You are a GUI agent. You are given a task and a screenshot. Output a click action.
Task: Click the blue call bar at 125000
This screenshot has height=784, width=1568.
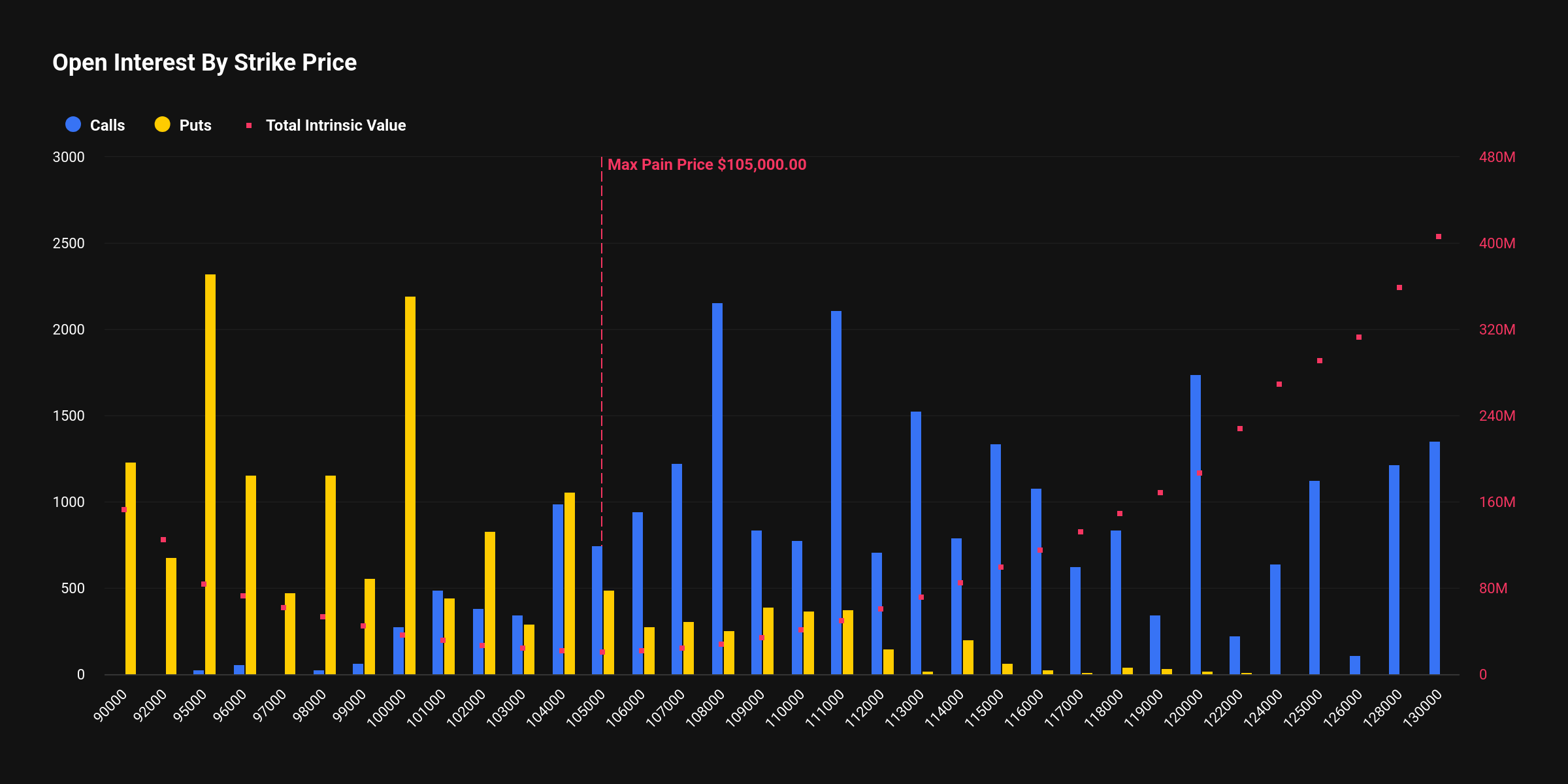click(x=1315, y=577)
